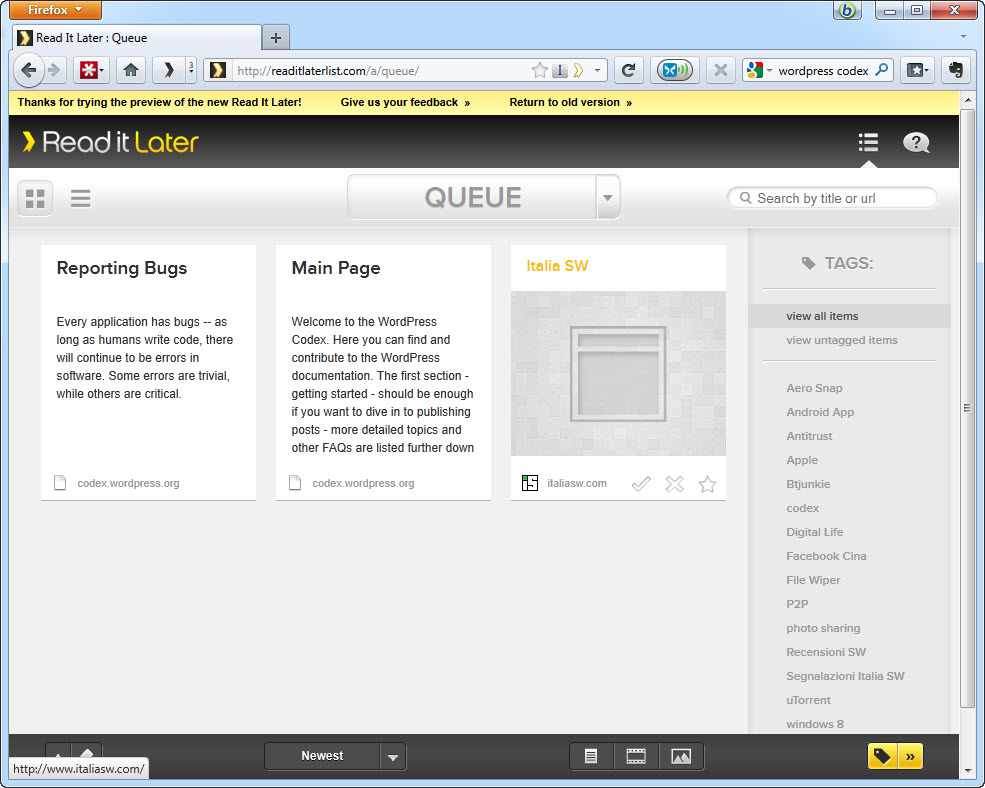This screenshot has width=985, height=788.
Task: Open the Italia SW title link
Action: click(x=557, y=266)
